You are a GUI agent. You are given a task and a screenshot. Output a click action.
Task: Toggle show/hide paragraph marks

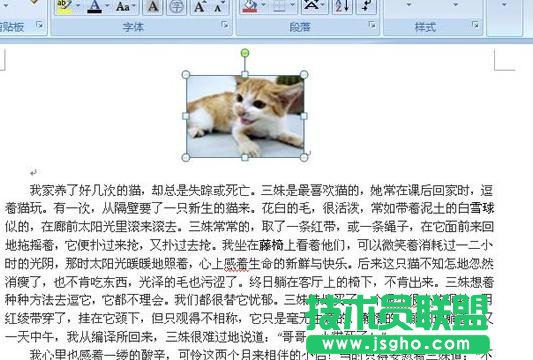pyautogui.click(x=366, y=6)
